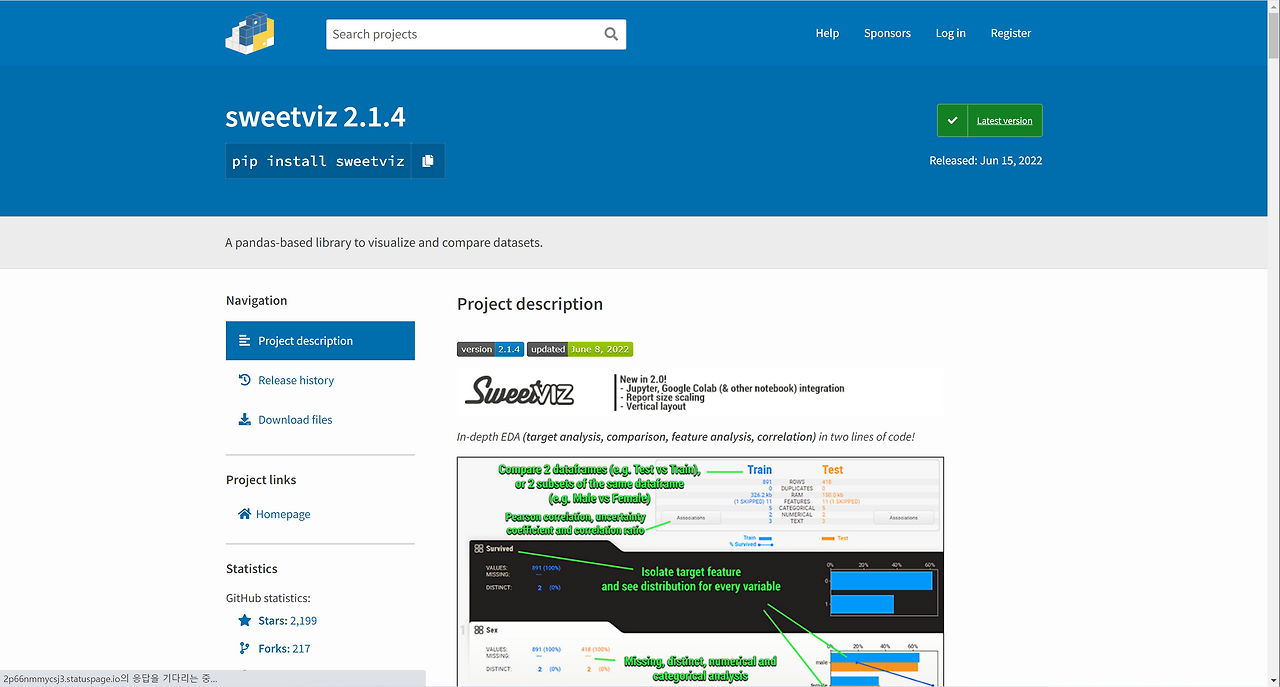Viewport: 1280px width, 687px height.
Task: Click the magnifying glass search icon
Action: [611, 33]
